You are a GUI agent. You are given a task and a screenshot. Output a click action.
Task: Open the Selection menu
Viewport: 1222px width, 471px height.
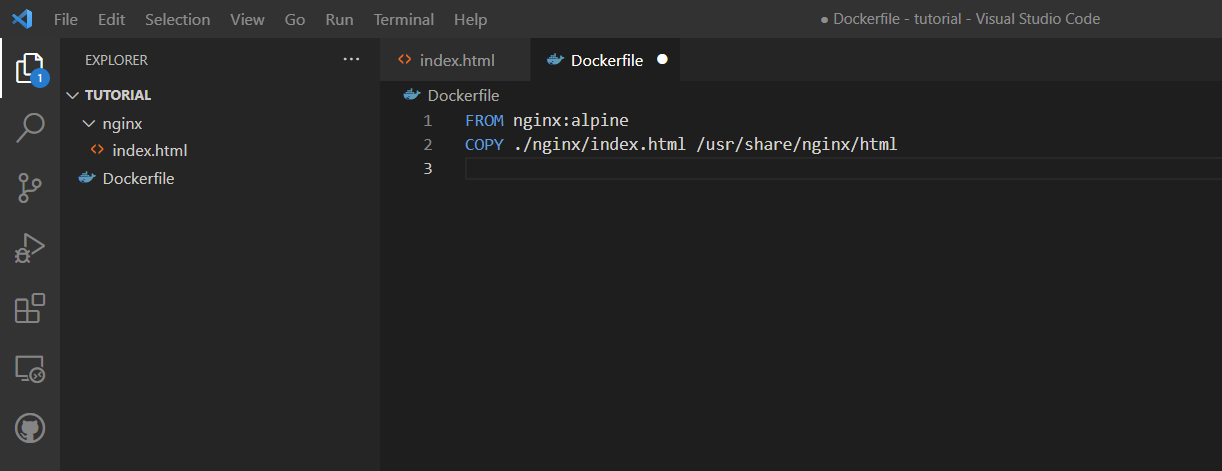coord(177,19)
